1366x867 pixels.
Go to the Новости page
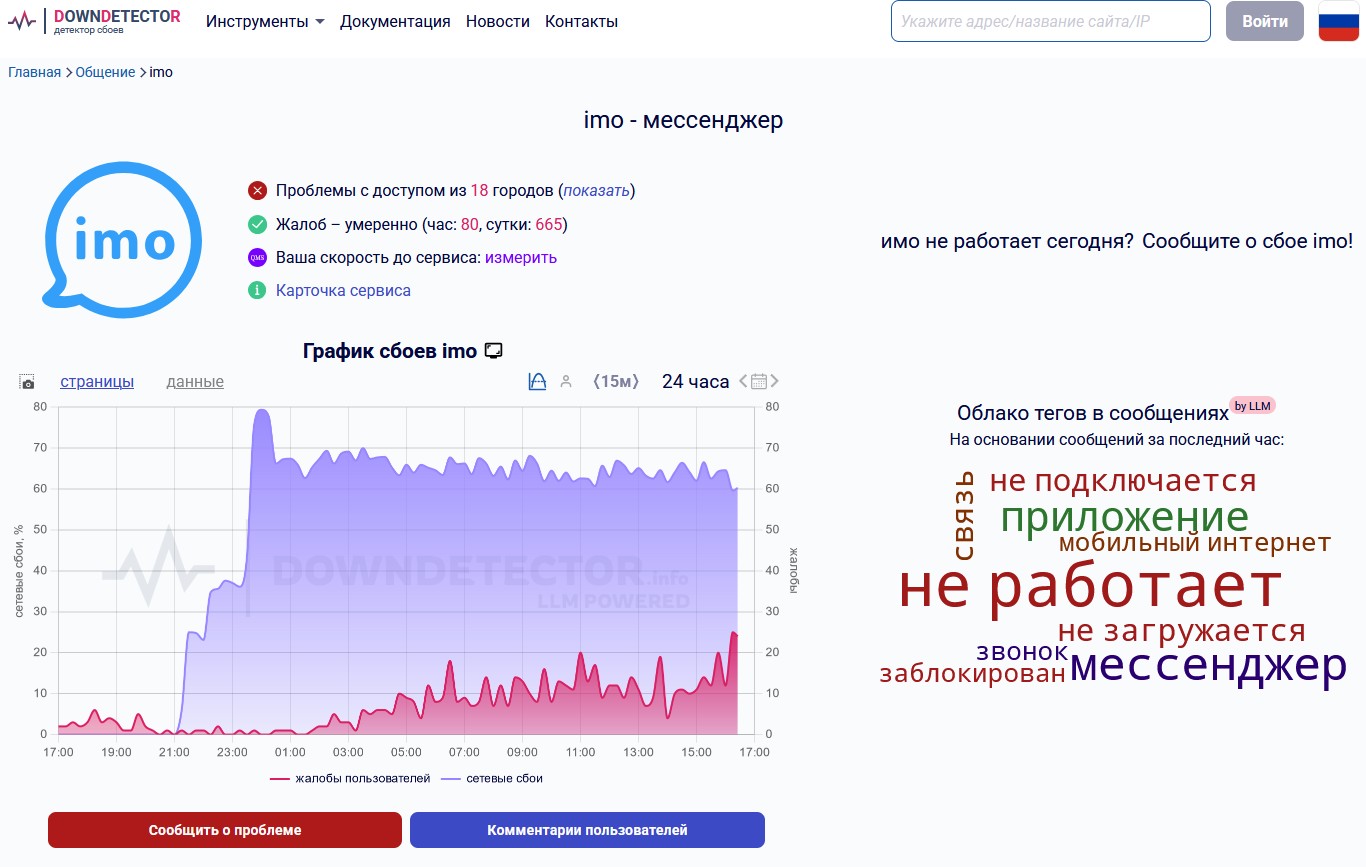tap(498, 21)
